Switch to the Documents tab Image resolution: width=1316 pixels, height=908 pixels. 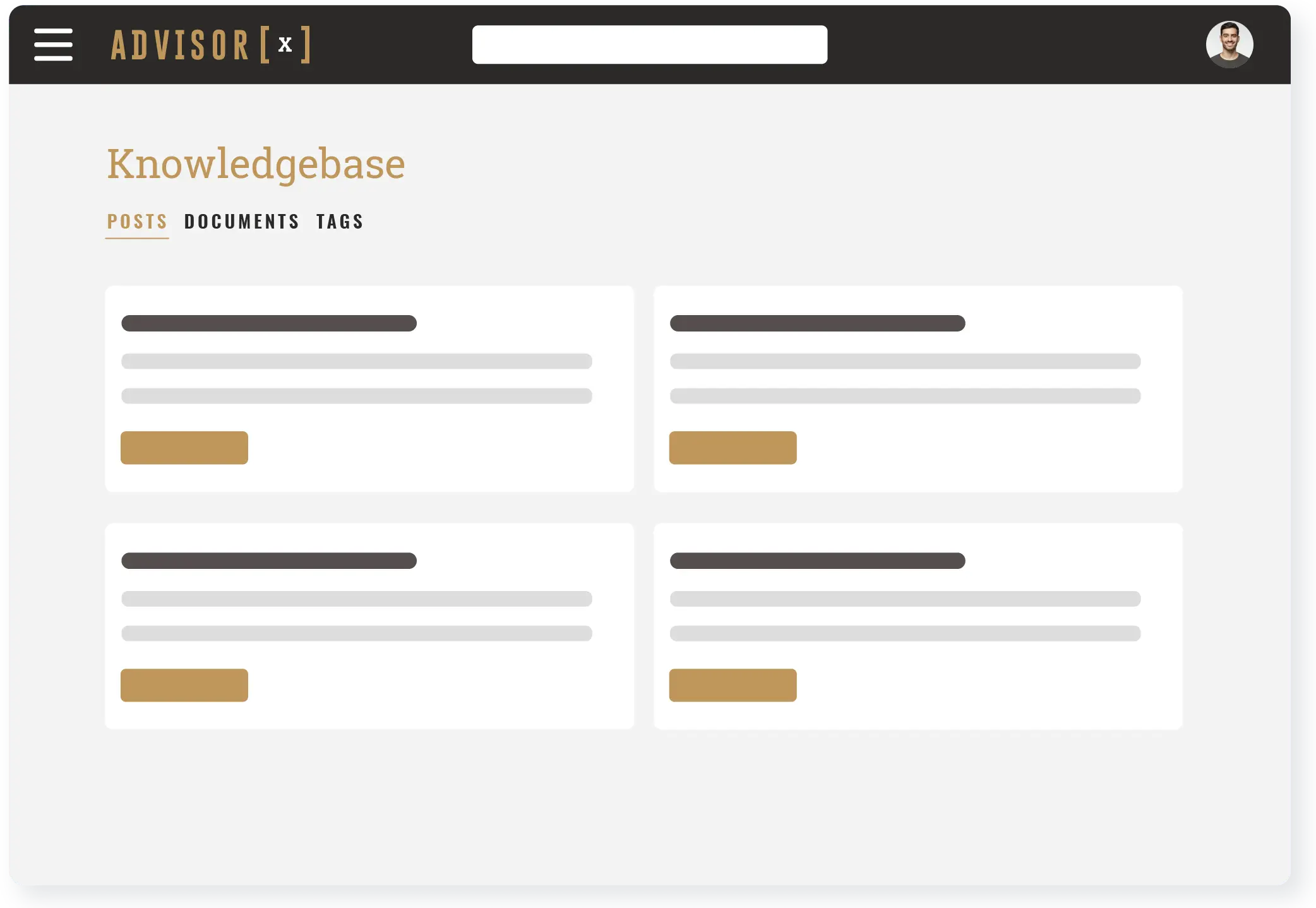click(242, 222)
